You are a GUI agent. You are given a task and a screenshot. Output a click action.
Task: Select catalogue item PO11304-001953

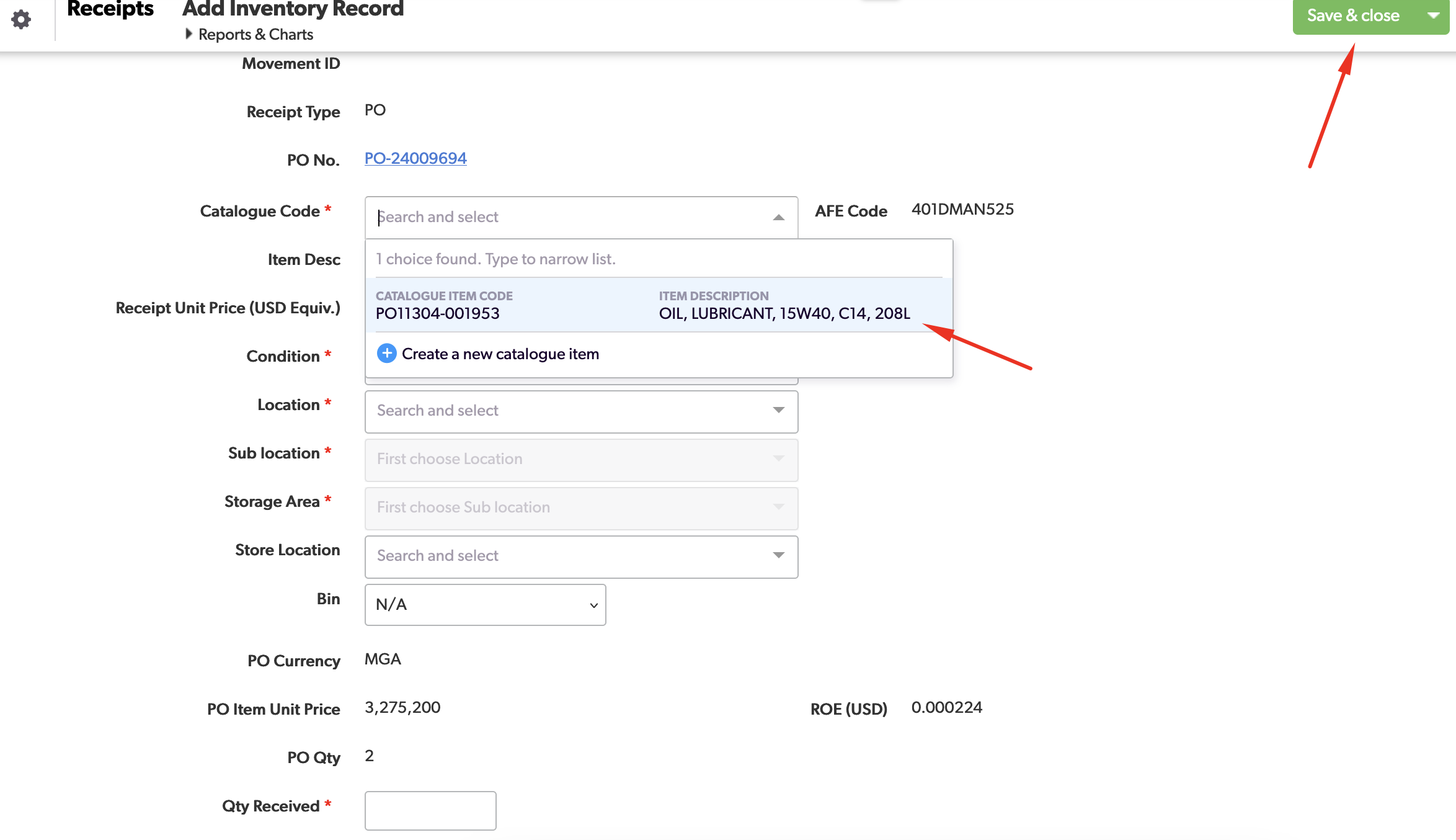(438, 313)
